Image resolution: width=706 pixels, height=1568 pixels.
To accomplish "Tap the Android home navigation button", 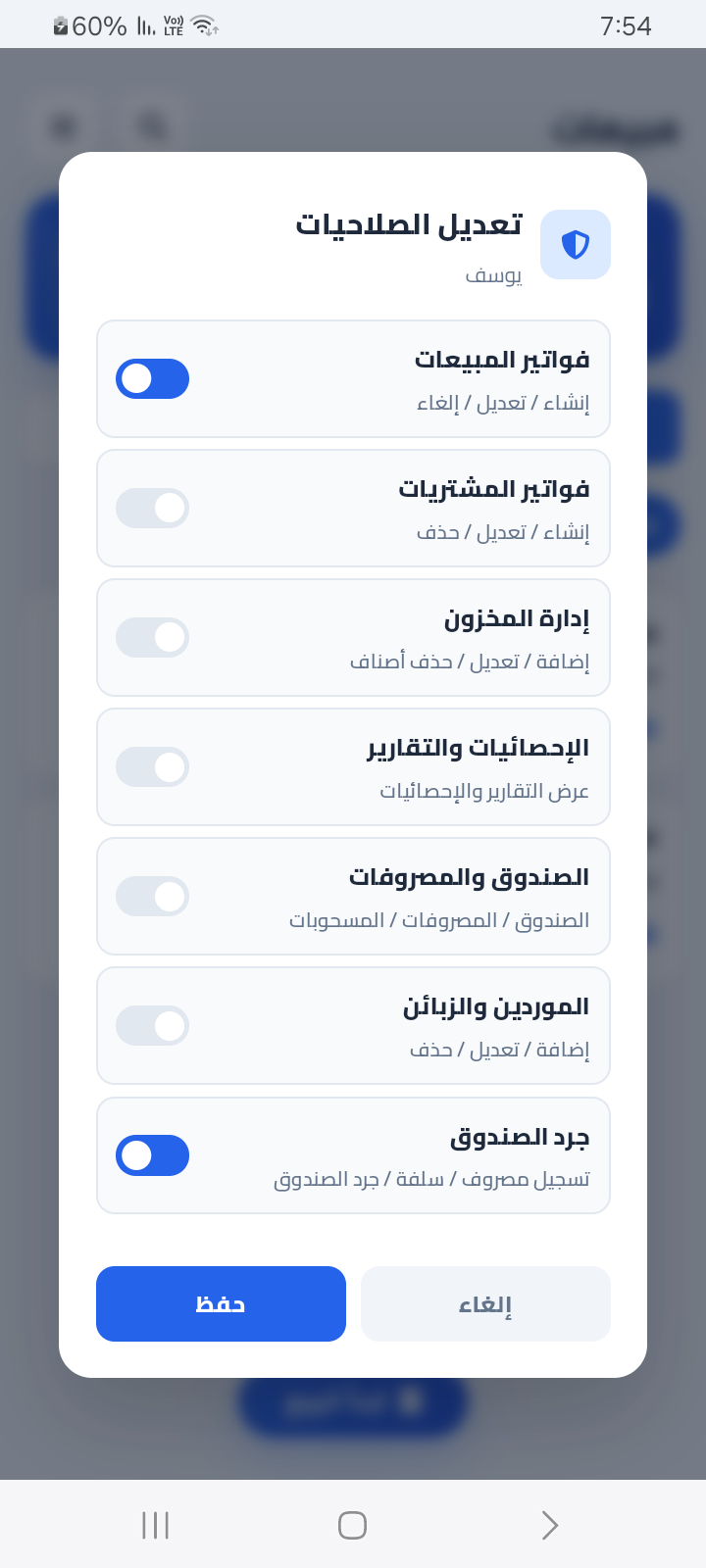I will point(352,1525).
